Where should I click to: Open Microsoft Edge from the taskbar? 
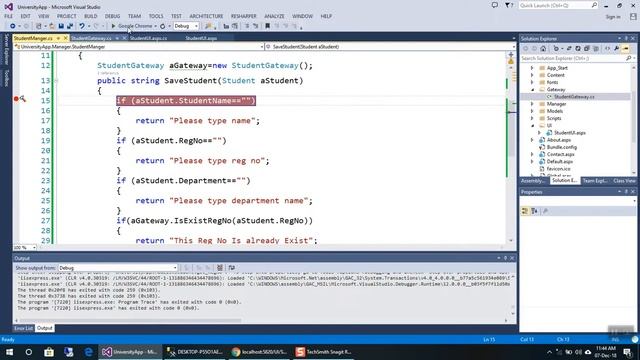point(88,352)
